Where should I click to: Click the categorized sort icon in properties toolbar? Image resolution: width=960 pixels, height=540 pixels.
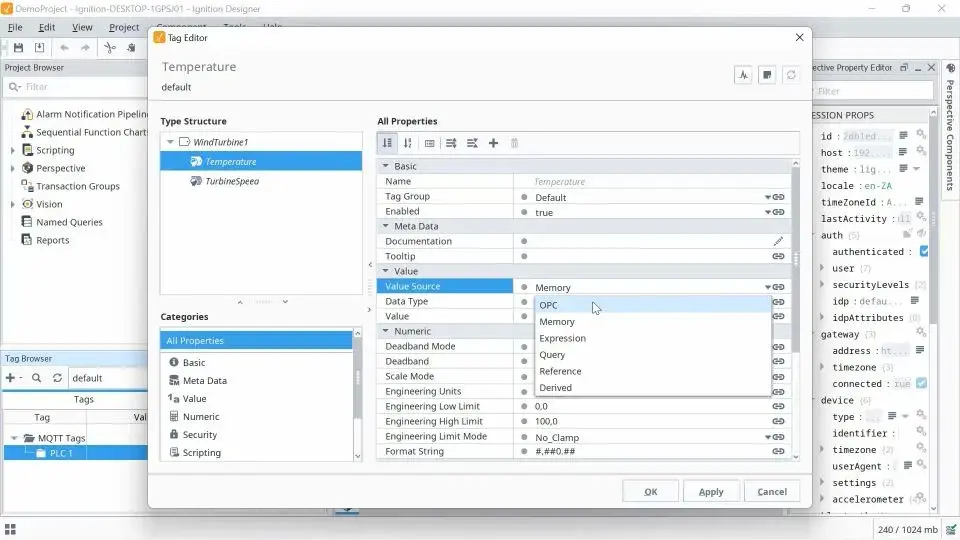(388, 143)
